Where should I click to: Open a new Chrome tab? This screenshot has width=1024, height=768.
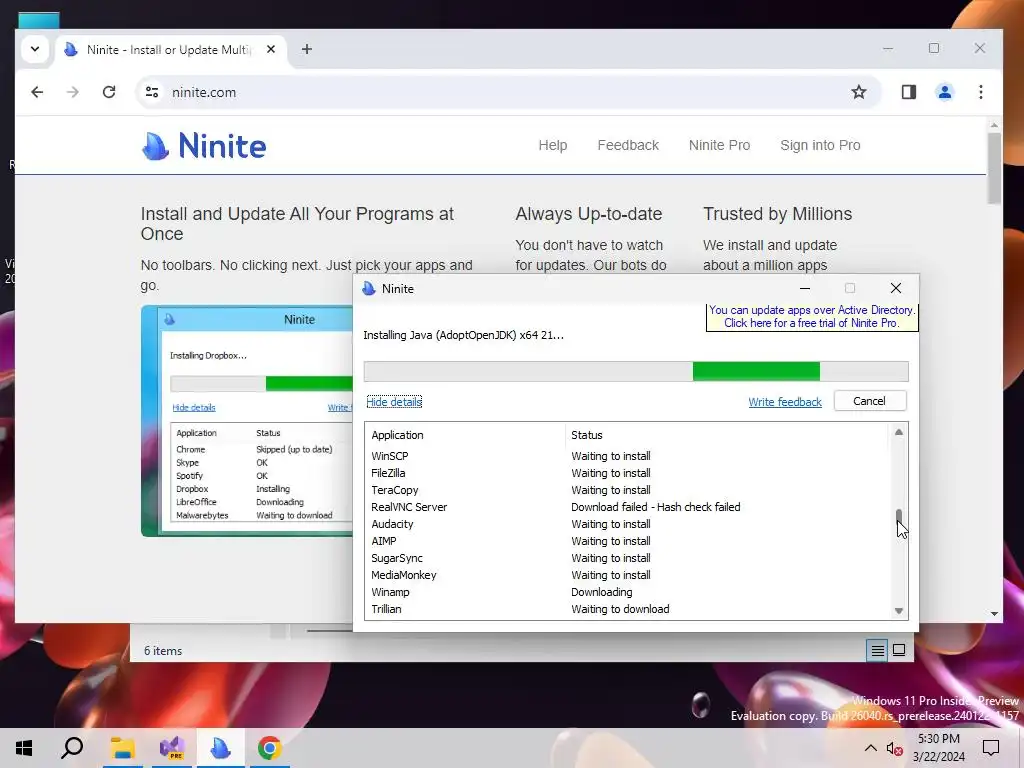point(306,49)
